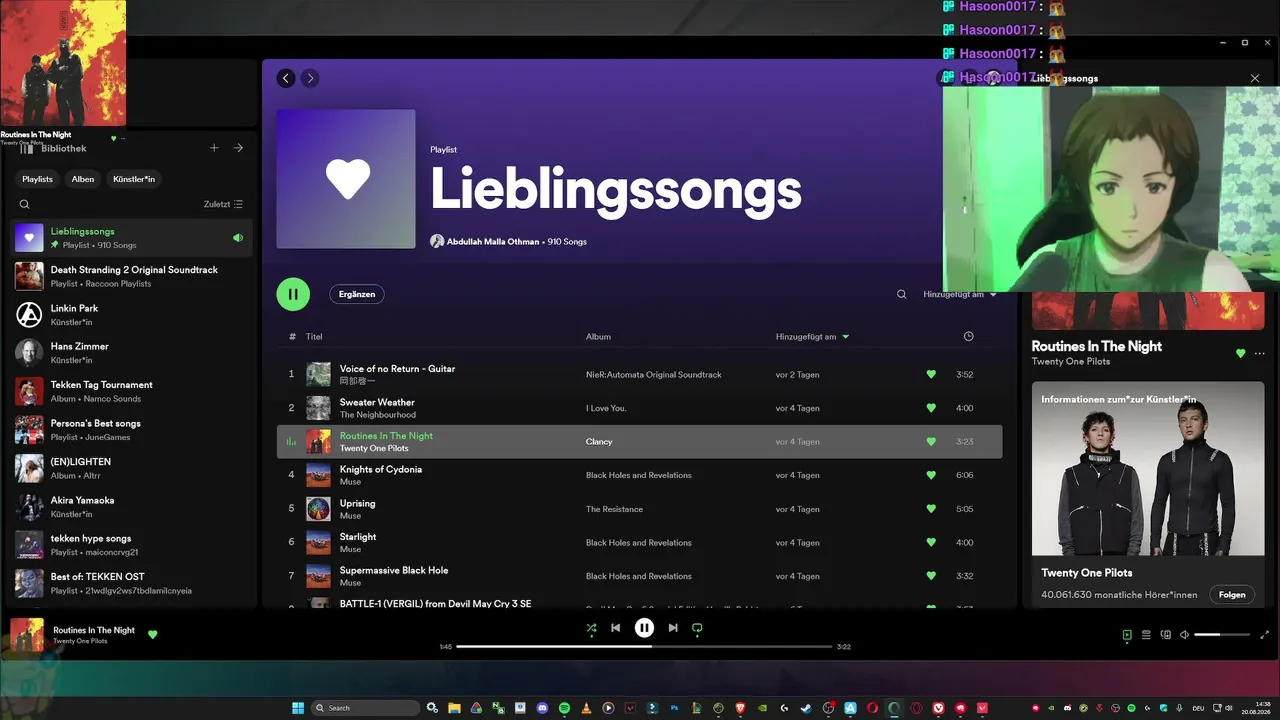Toggle repeat in the player bar
Image resolution: width=1280 pixels, height=720 pixels.
[x=697, y=628]
